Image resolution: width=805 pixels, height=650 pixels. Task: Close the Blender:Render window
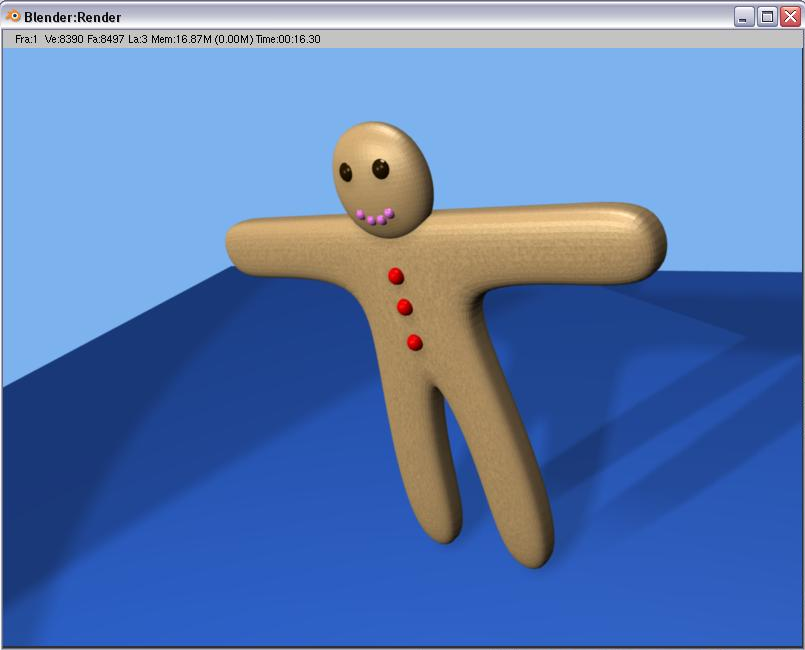click(791, 17)
